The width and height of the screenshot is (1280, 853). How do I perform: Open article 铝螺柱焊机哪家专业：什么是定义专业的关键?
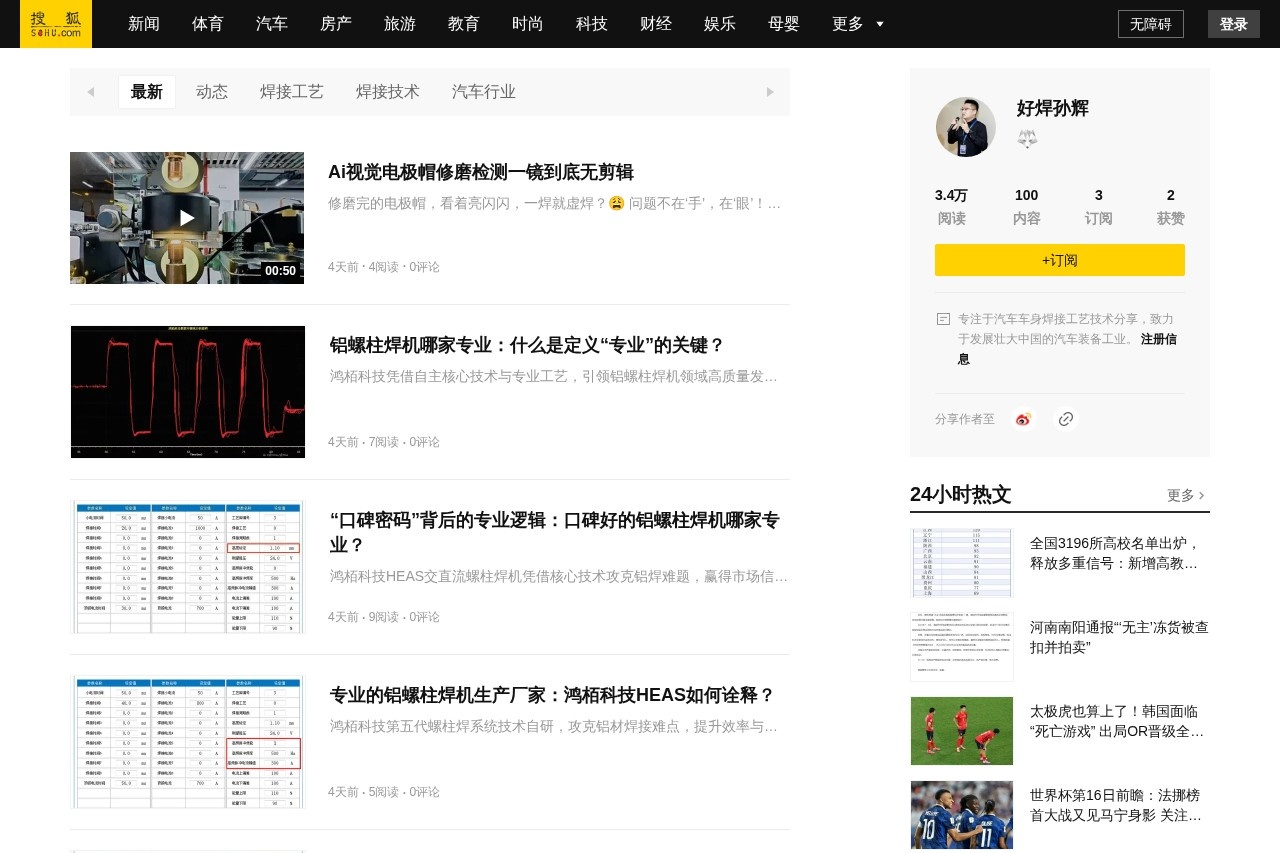coord(527,345)
